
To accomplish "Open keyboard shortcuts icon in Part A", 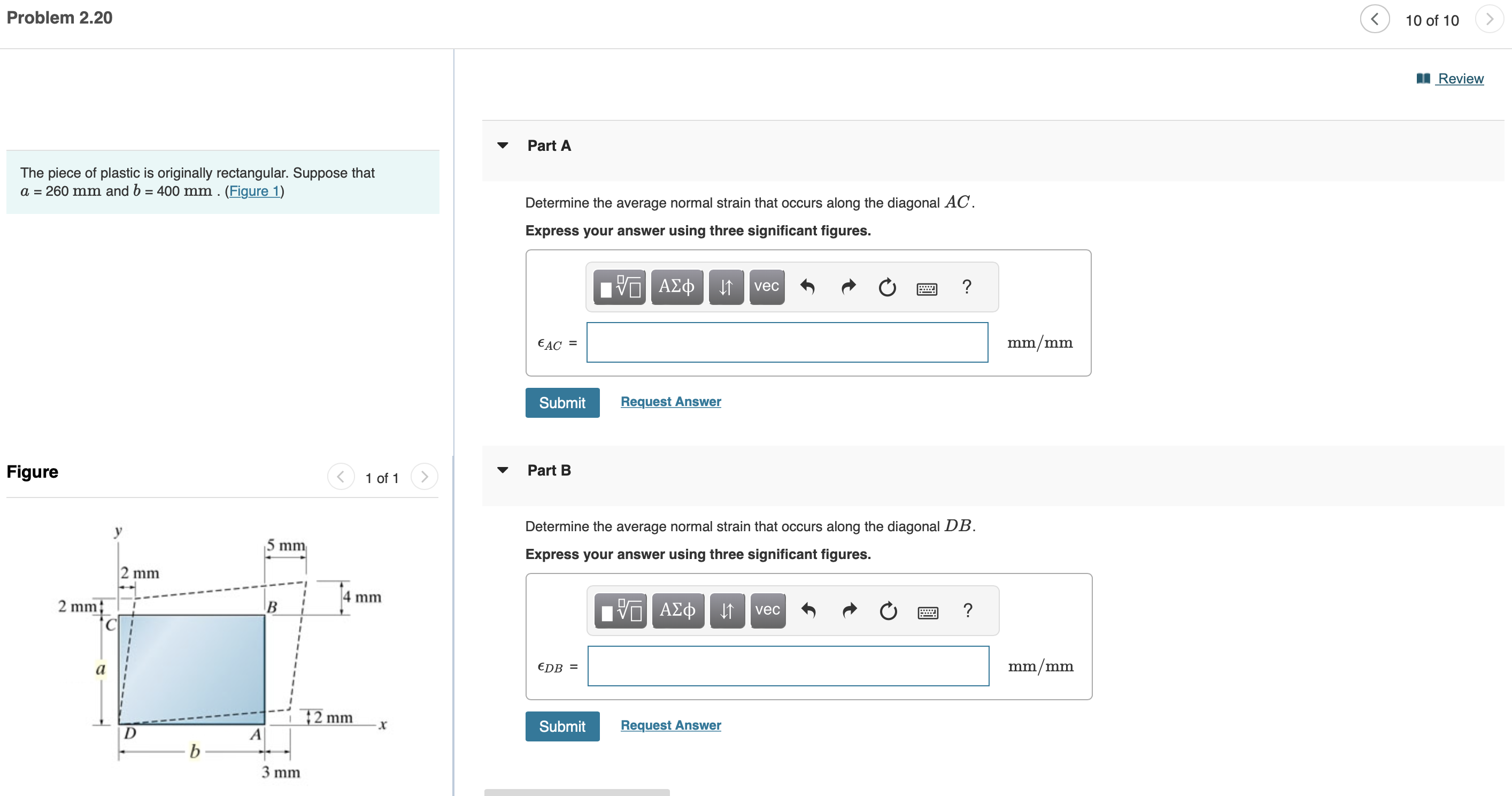I will [927, 288].
